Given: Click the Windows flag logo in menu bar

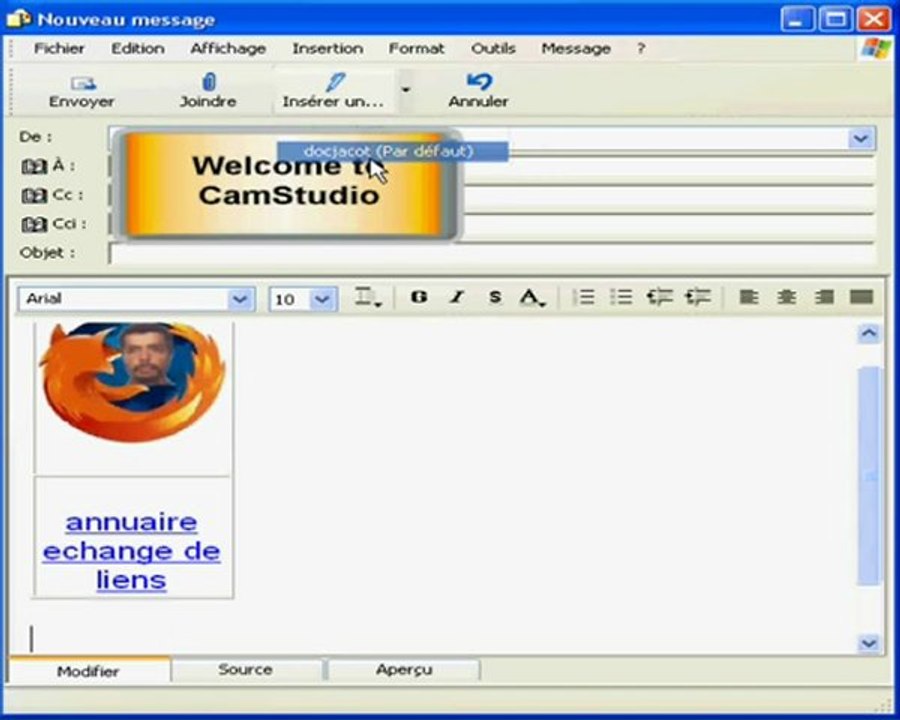Looking at the screenshot, I should [x=876, y=49].
